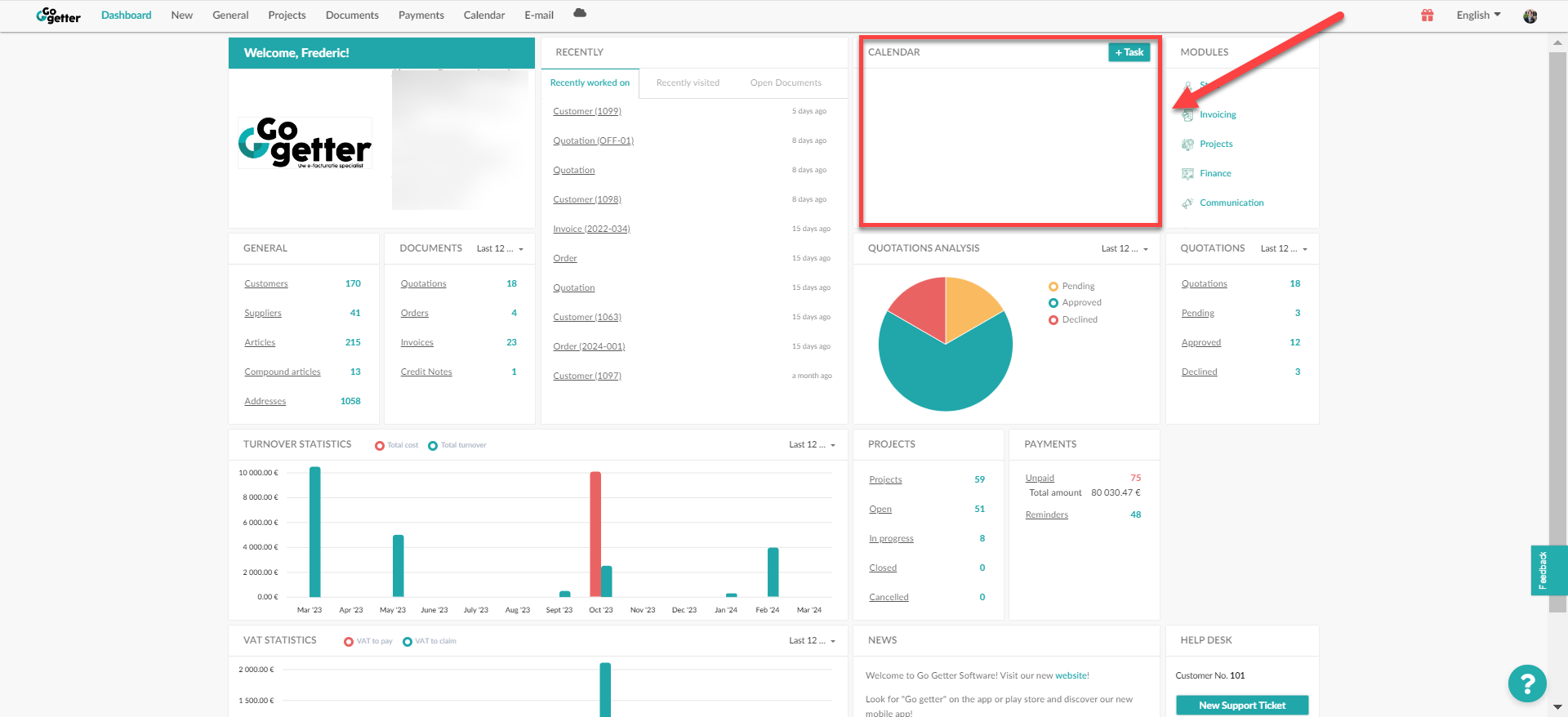This screenshot has width=1568, height=717.
Task: Toggle VAT to pay legend marker
Action: 349,642
